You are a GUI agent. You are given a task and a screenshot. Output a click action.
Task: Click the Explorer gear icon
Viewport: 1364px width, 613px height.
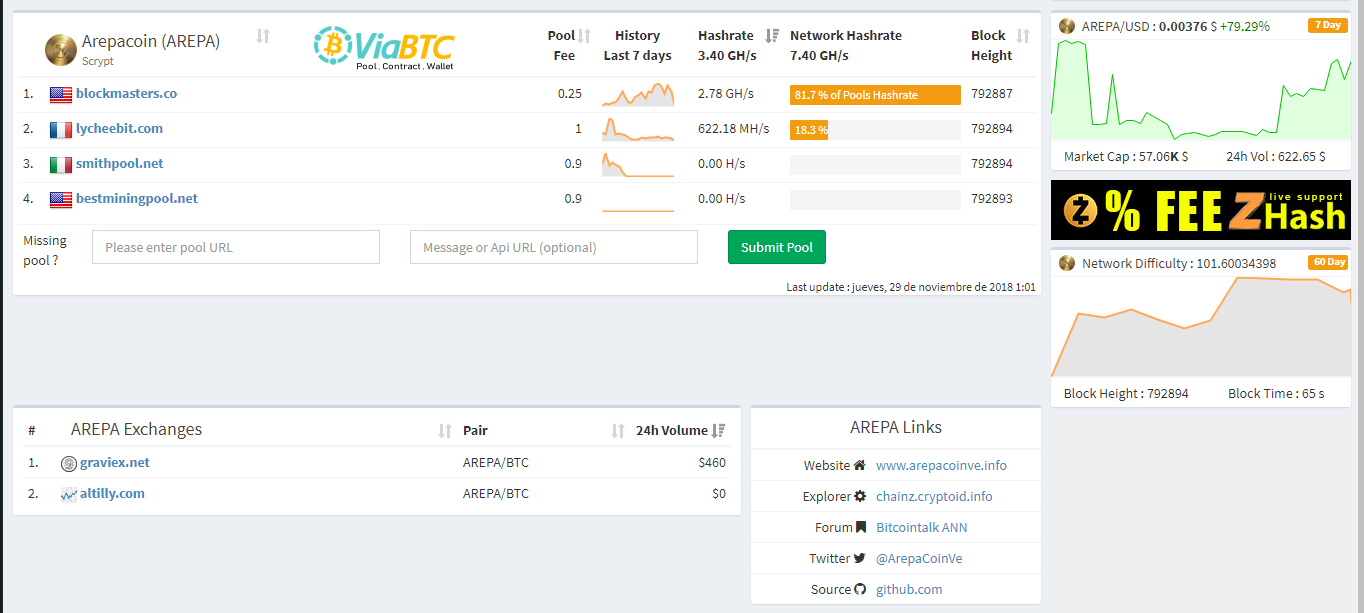(860, 496)
